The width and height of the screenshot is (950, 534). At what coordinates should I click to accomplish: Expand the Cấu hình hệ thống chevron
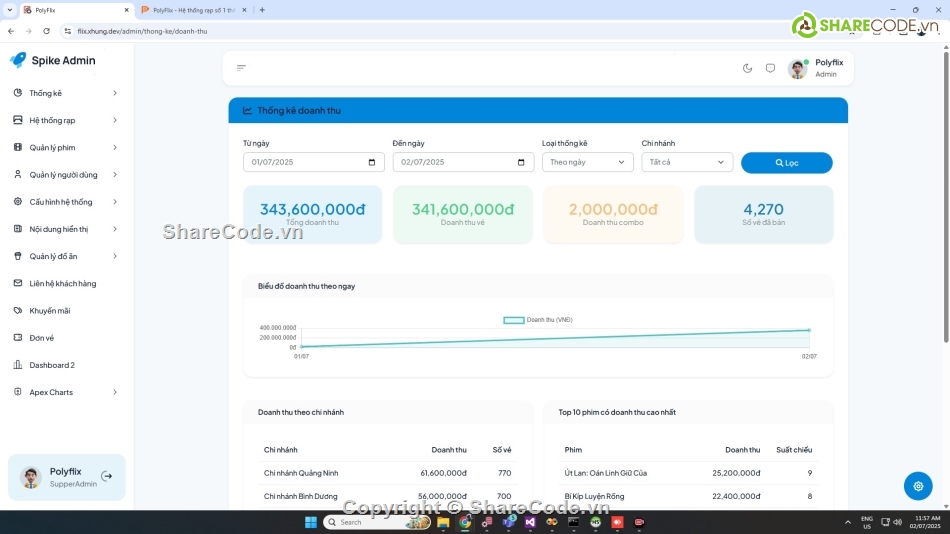pos(115,202)
